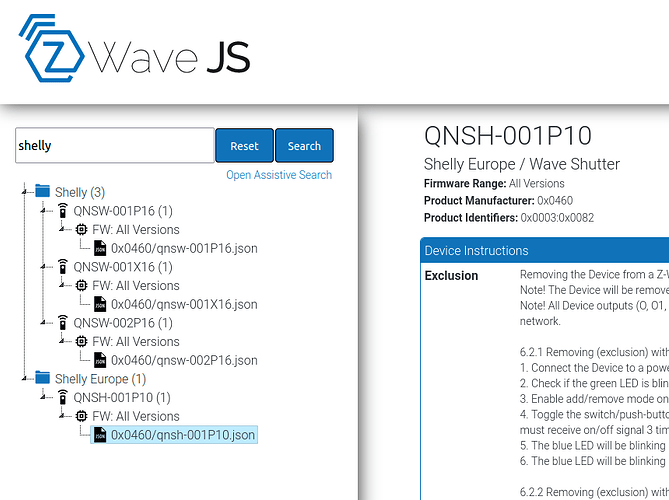Click the Shelly folder icon

[42, 191]
